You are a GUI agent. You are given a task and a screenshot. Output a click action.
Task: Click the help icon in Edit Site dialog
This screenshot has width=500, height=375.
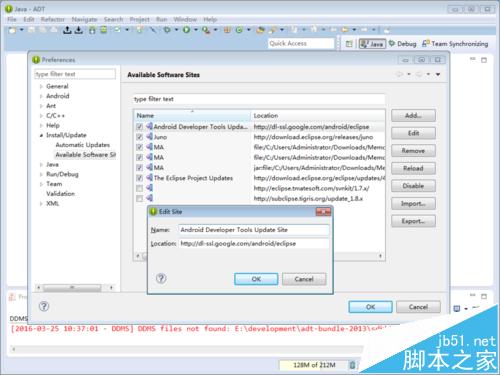pyautogui.click(x=161, y=278)
